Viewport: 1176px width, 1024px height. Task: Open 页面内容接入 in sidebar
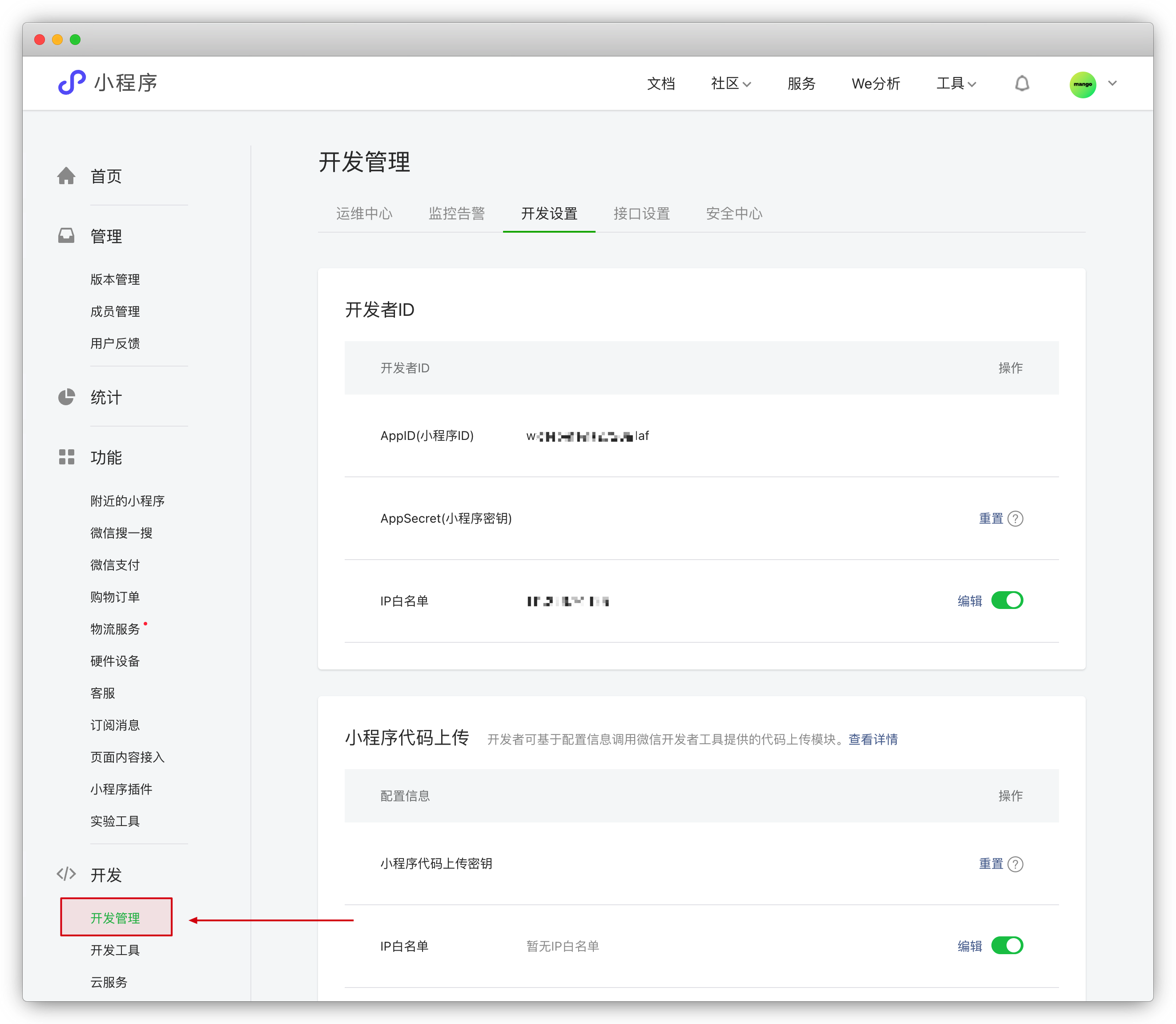point(127,757)
